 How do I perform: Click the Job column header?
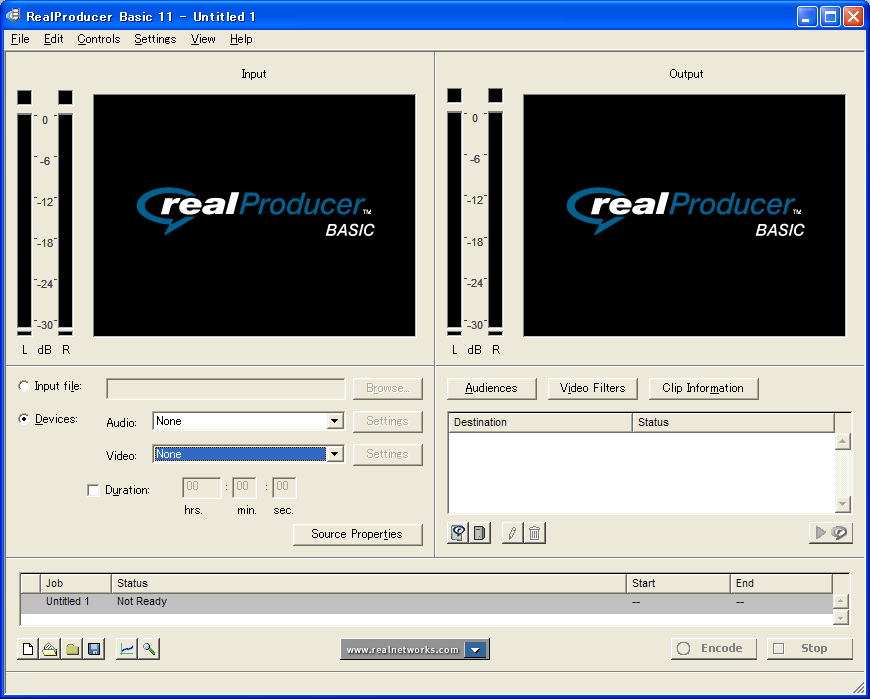tap(76, 584)
